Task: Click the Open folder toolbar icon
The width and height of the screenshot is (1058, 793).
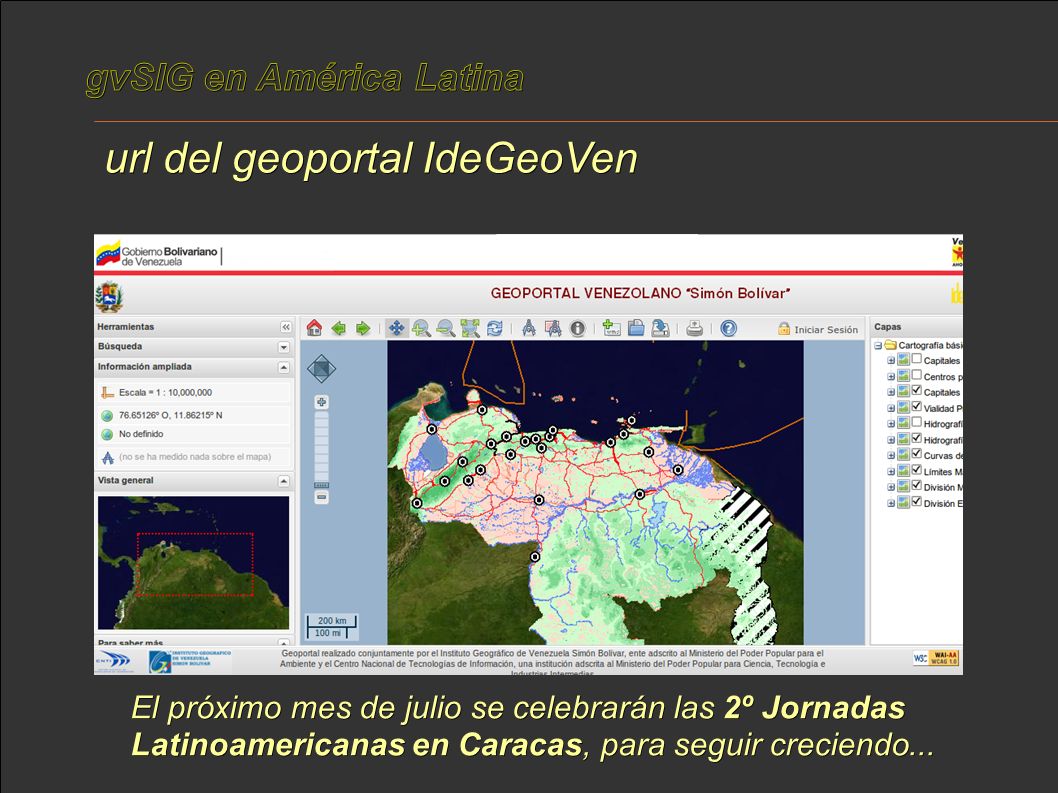Action: pos(636,329)
